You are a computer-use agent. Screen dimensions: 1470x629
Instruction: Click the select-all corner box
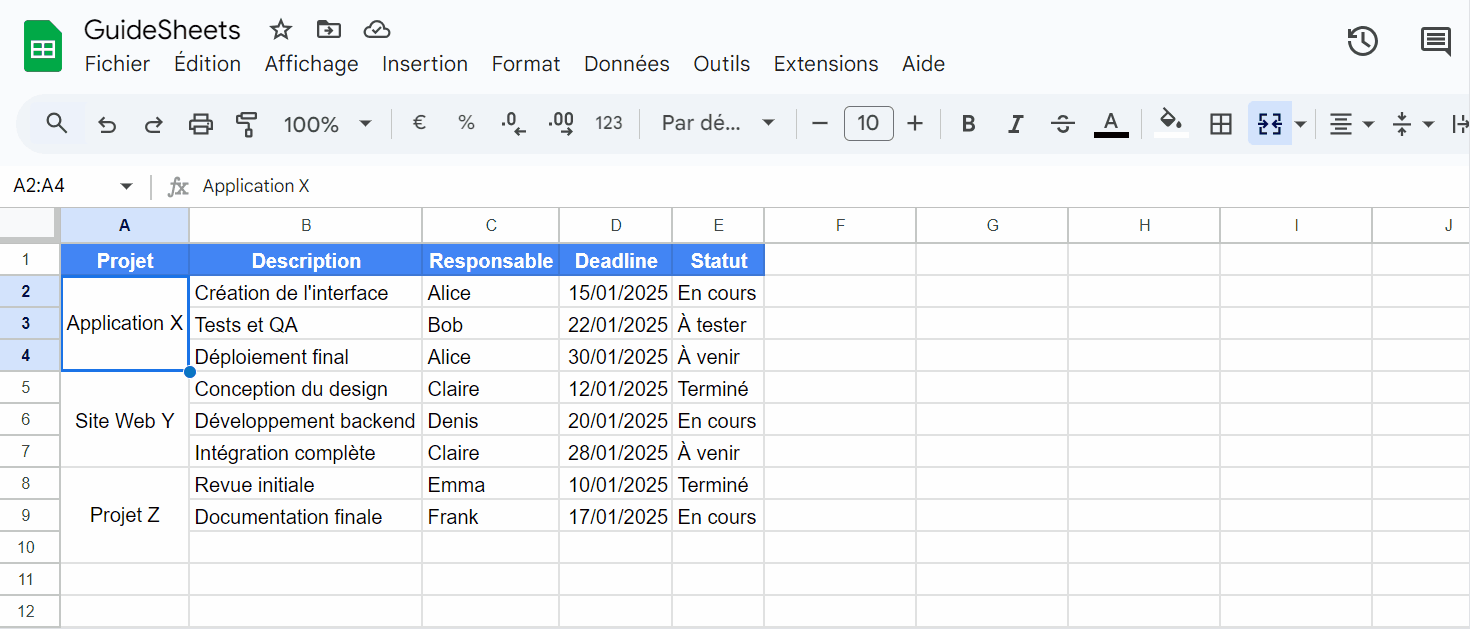coord(30,225)
